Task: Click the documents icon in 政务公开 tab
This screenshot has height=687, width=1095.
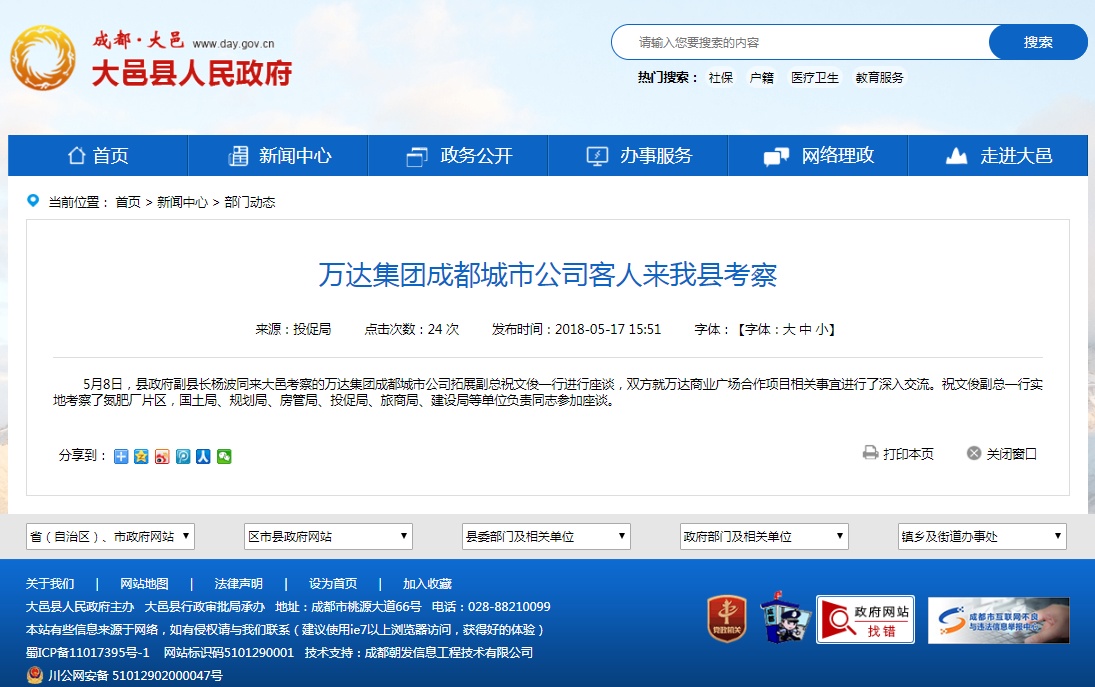Action: (x=417, y=156)
